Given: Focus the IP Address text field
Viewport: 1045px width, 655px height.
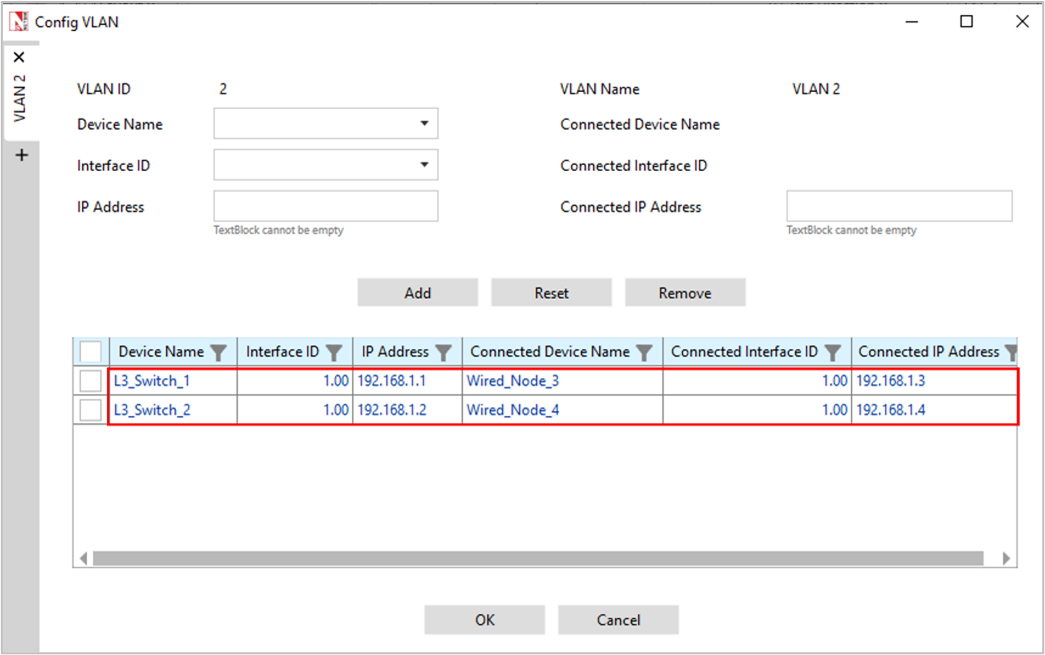Looking at the screenshot, I should click(x=325, y=206).
